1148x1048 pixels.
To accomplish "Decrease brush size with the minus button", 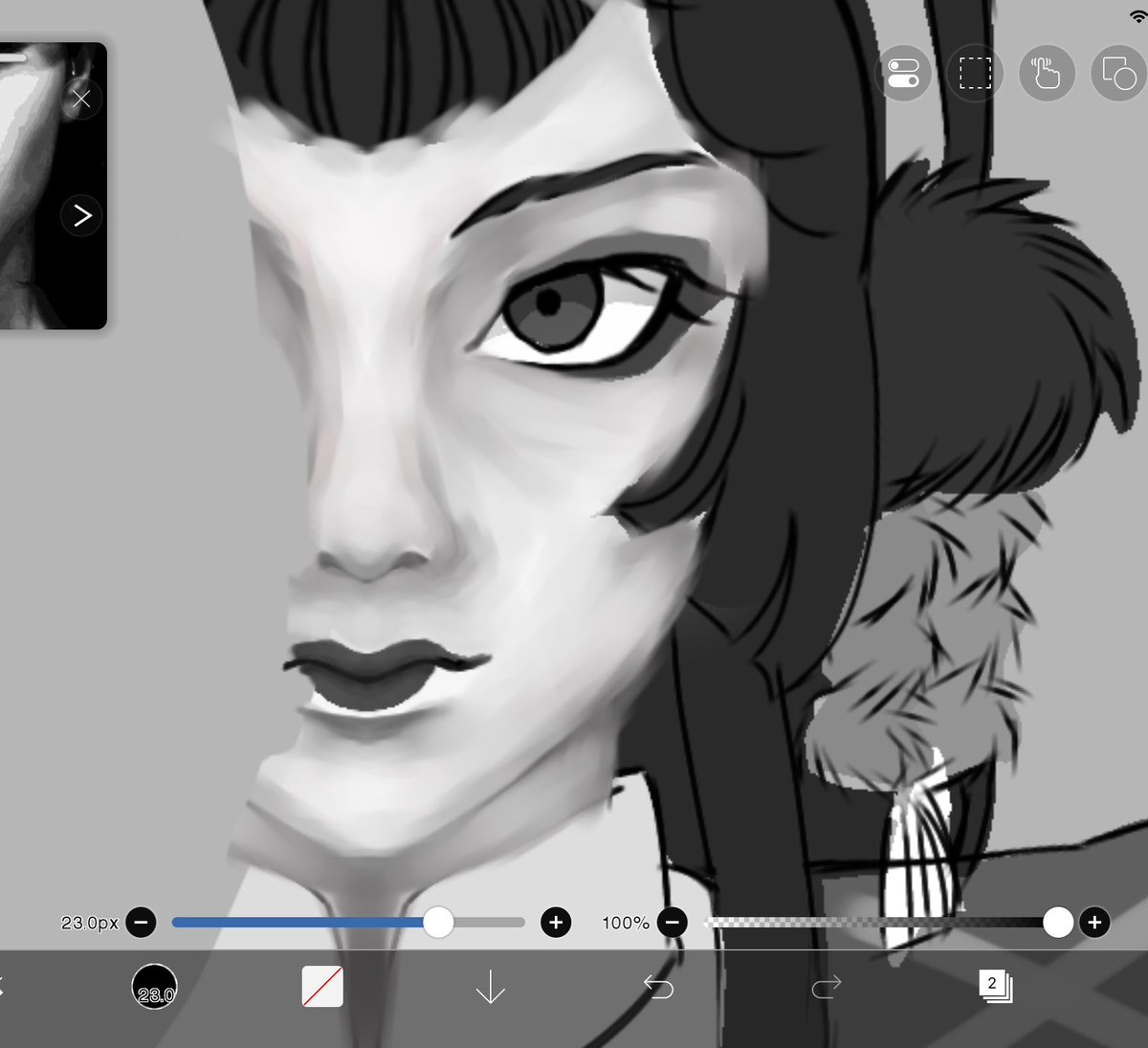I will pos(141,923).
